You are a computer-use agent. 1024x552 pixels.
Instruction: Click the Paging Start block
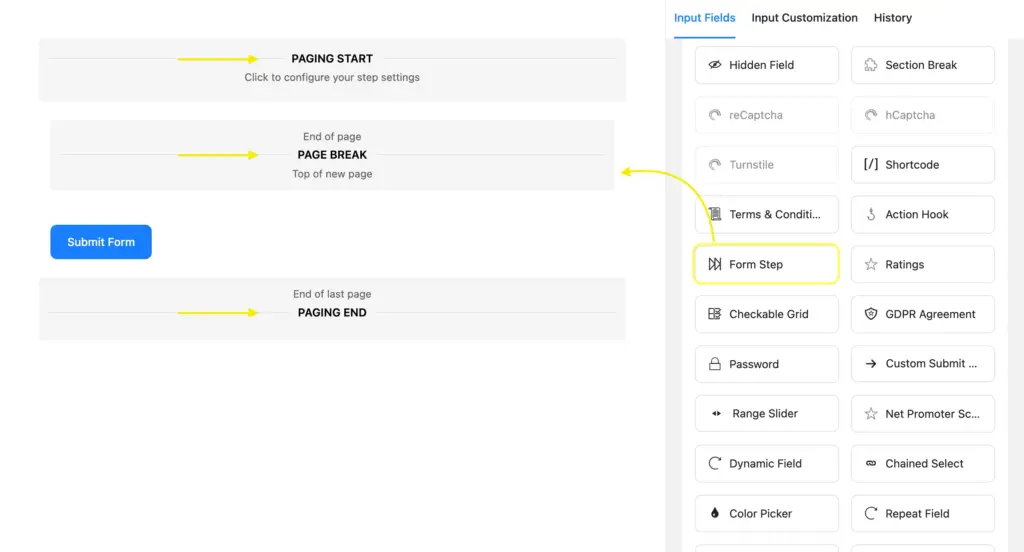pyautogui.click(x=332, y=68)
